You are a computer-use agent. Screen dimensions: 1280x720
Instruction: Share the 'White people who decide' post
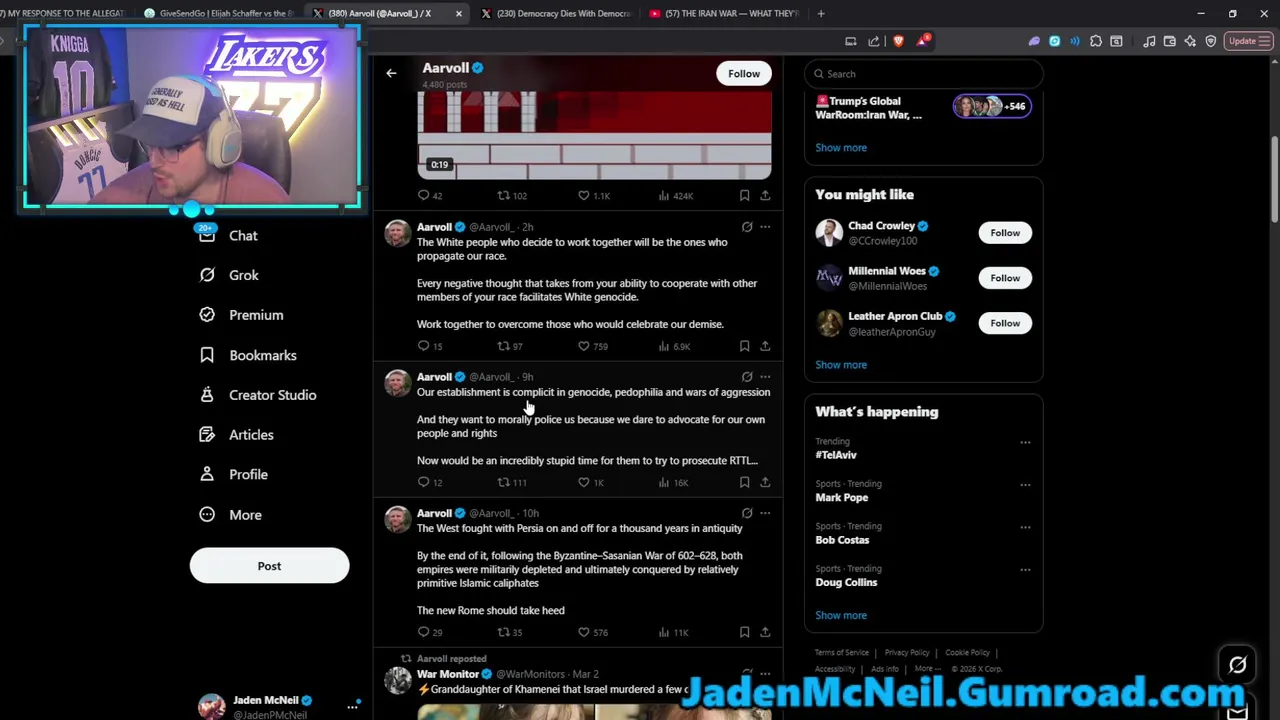point(765,346)
